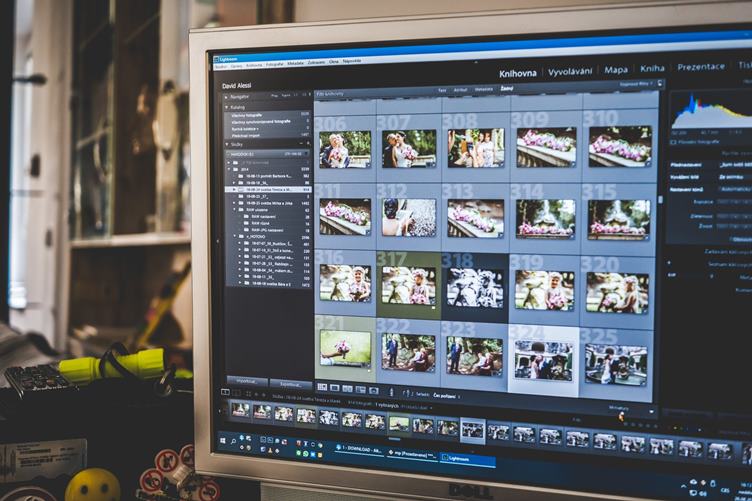Click the filter lock icon
This screenshot has height=501, width=752.
pos(660,83)
